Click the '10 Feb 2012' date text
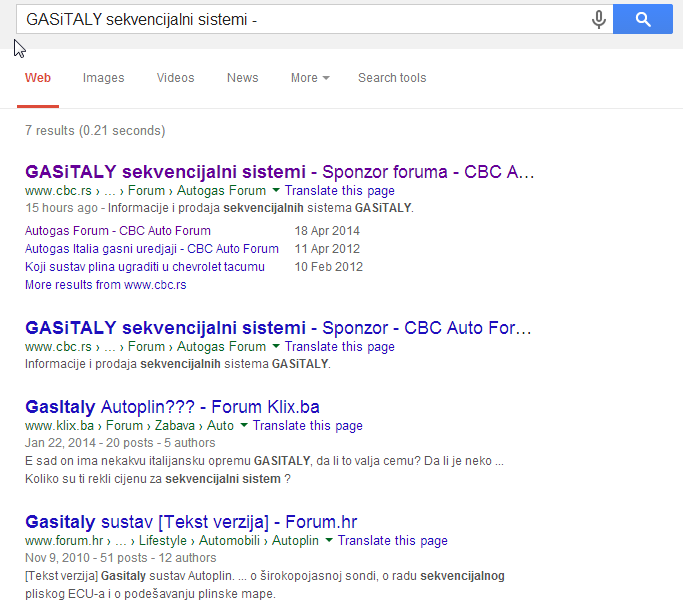Screen dimensions: 683x608 point(328,267)
